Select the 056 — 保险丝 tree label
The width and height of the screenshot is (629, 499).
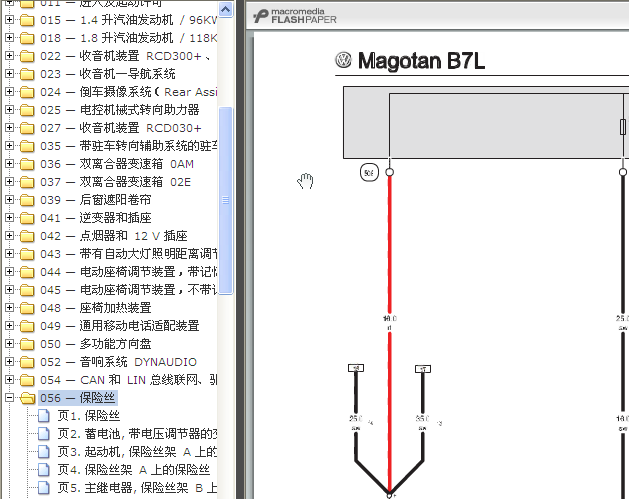[78, 398]
